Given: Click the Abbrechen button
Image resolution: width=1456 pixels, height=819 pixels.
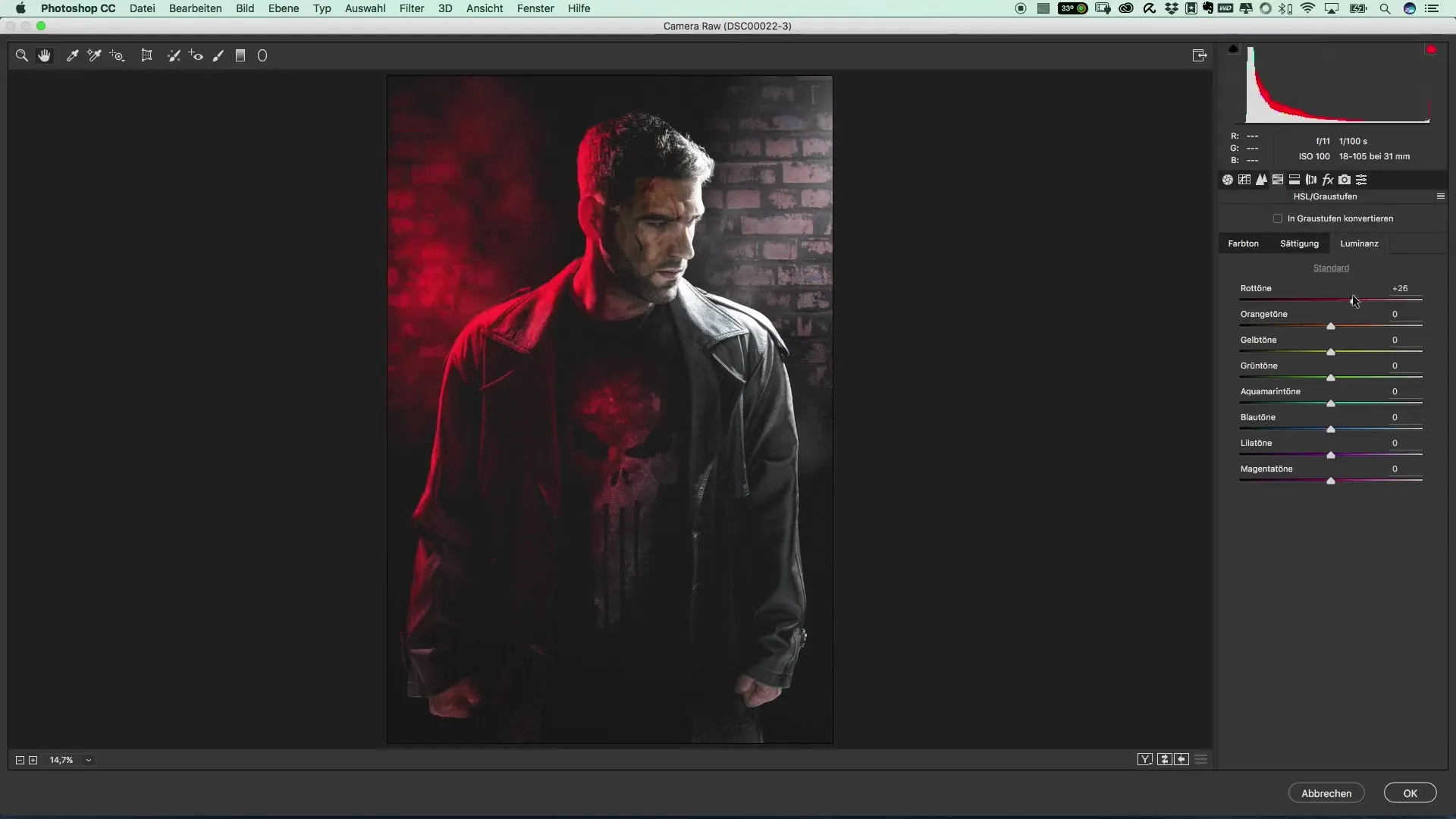Looking at the screenshot, I should 1326,793.
